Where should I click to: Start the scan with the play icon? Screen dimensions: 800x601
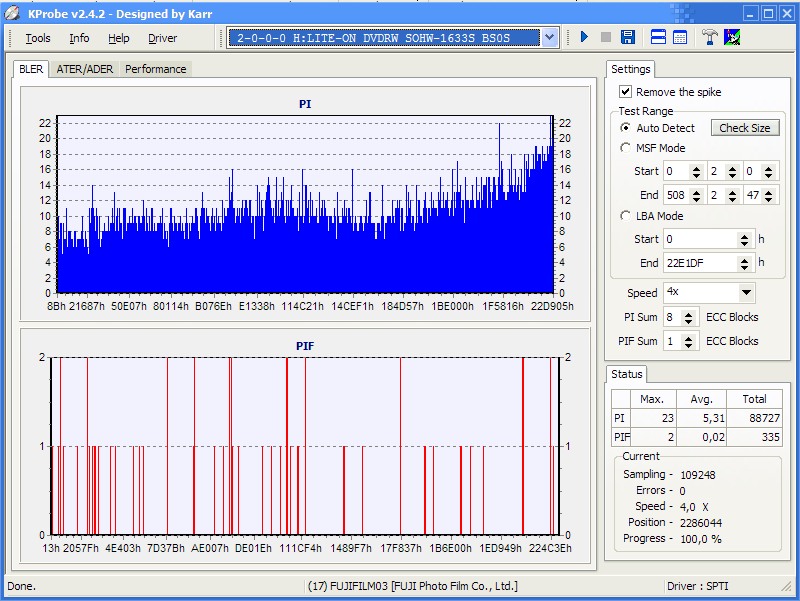click(585, 38)
